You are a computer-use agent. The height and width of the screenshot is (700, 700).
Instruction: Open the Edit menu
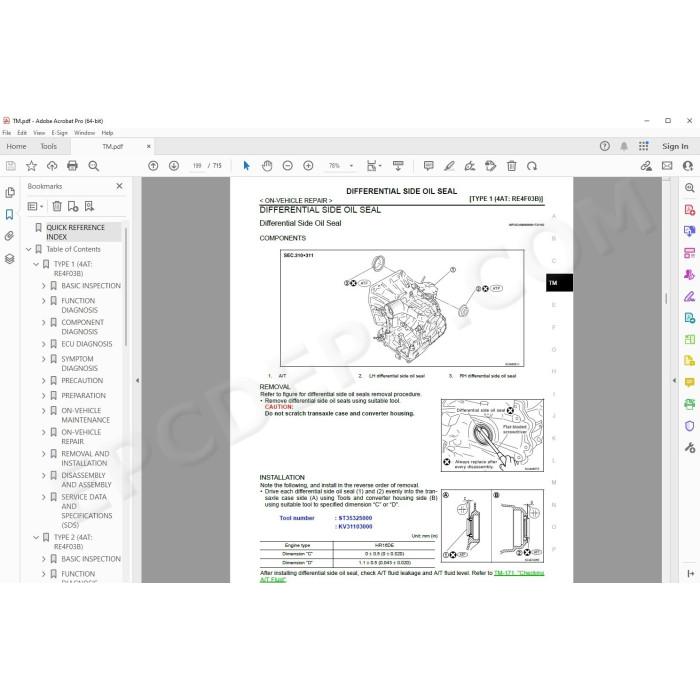pyautogui.click(x=22, y=133)
